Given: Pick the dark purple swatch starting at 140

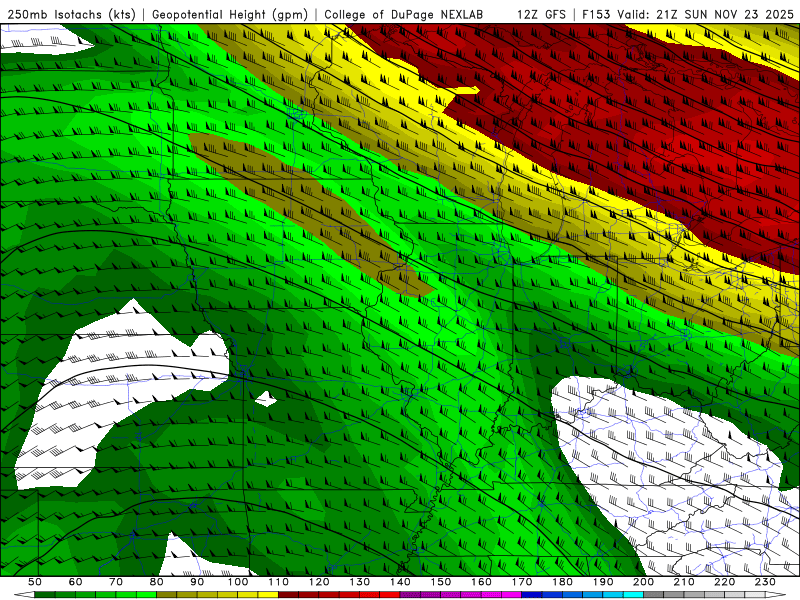Looking at the screenshot, I should (x=410, y=594).
